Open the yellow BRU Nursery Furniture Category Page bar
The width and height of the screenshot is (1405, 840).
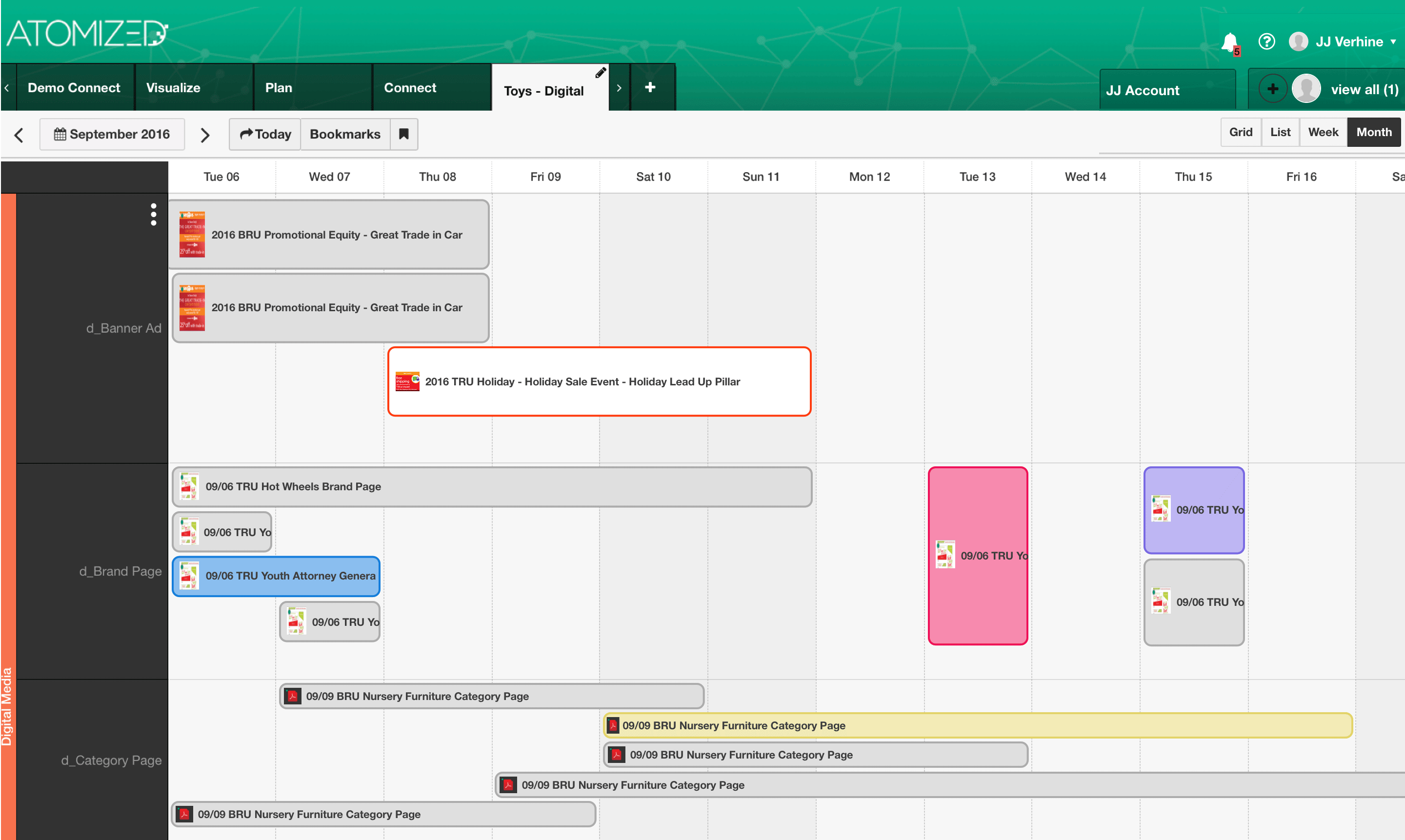point(978,725)
